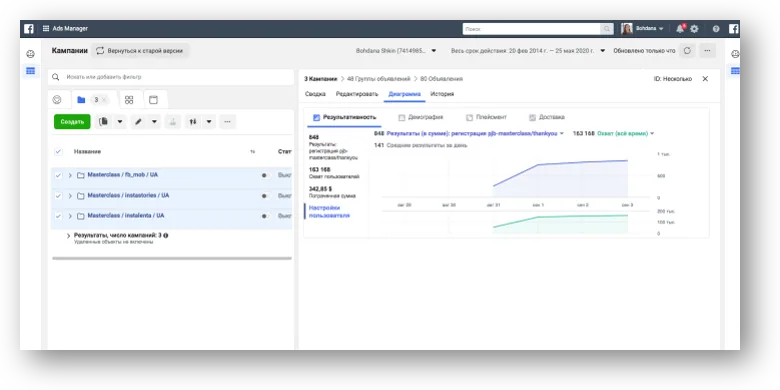
Task: Switch to the История tab
Action: coord(442,94)
